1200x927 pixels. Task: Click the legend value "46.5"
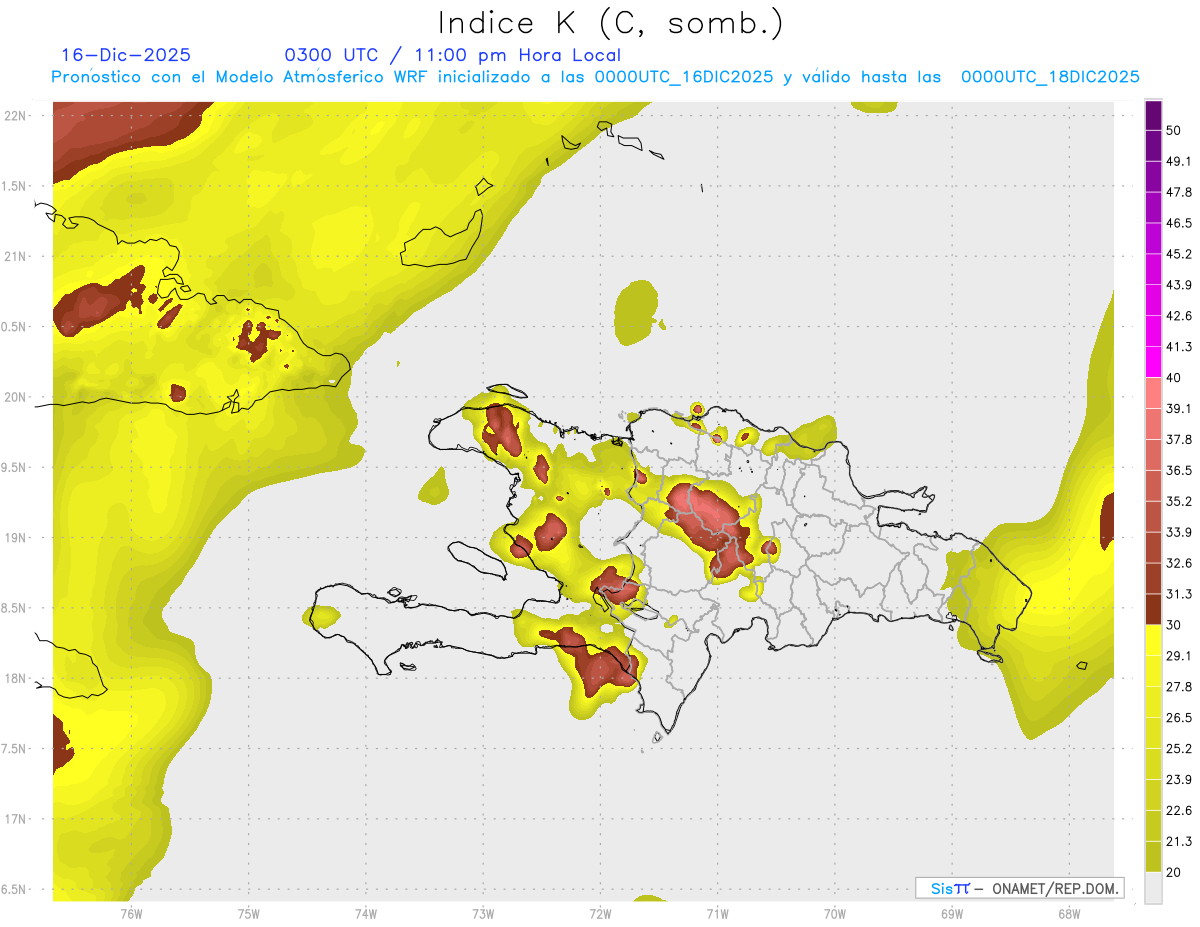[1179, 223]
